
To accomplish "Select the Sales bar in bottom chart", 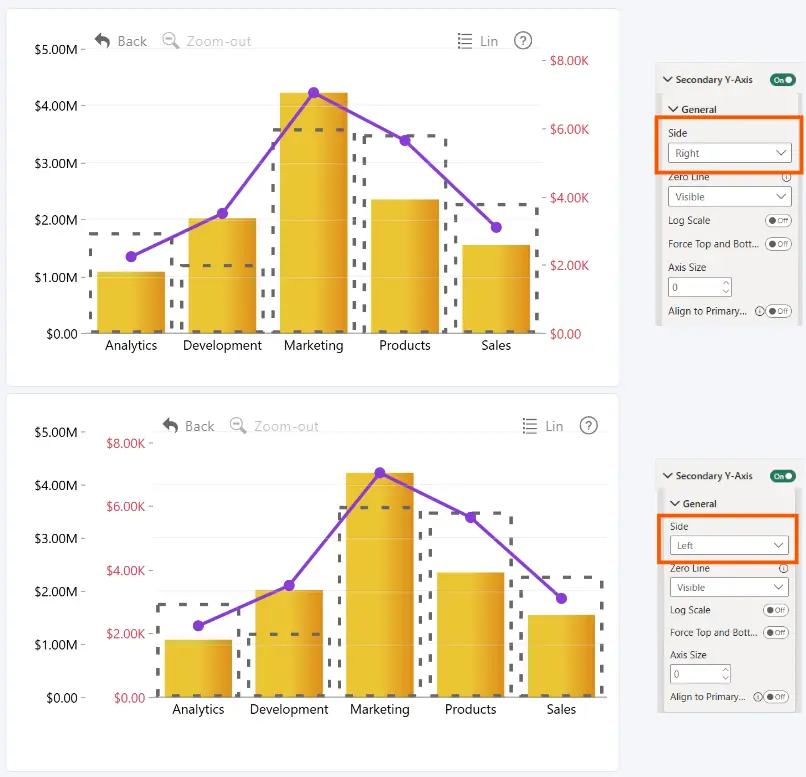I will tap(561, 656).
